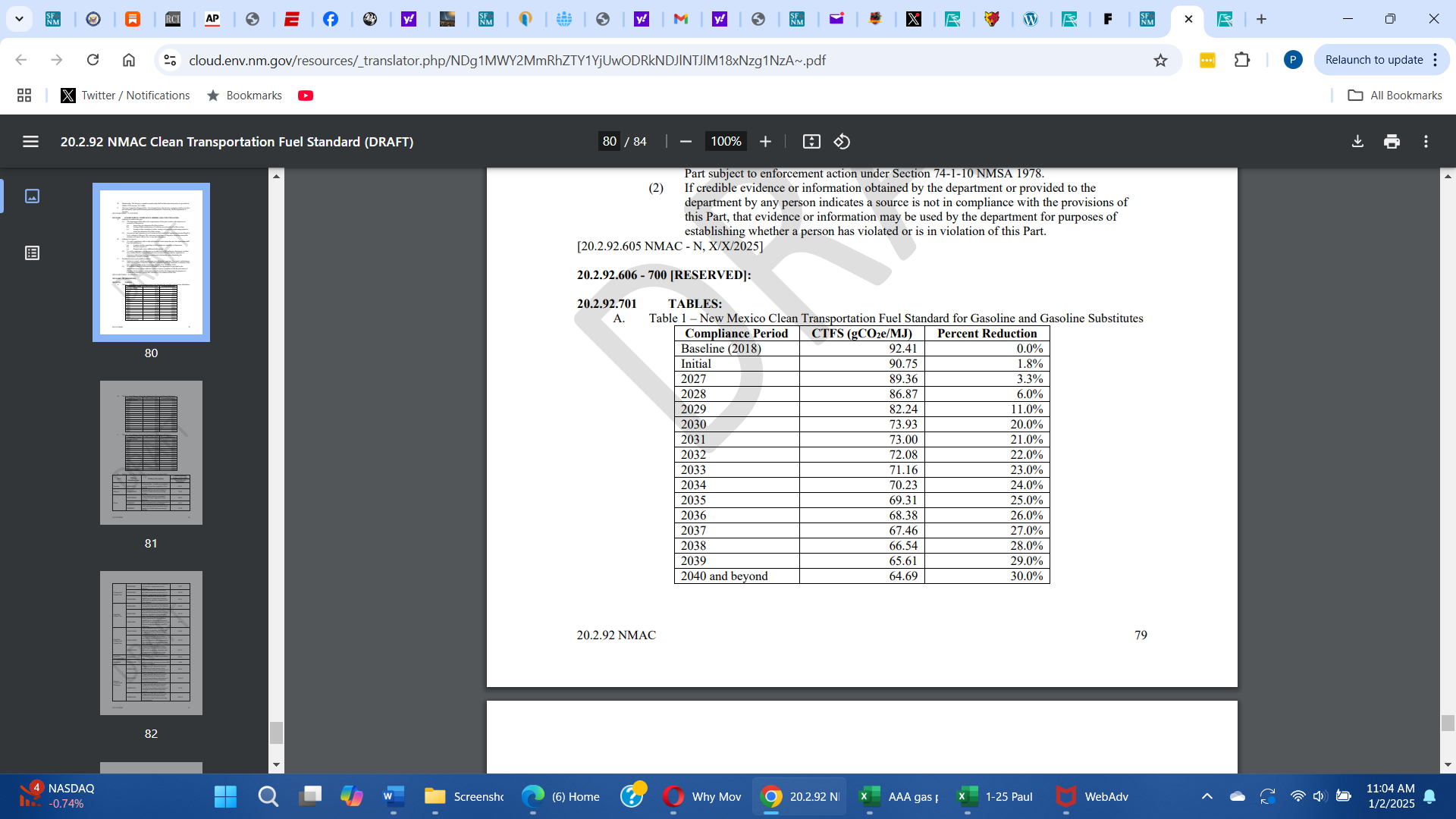Switch to the Facebook browser tab
This screenshot has height=819, width=1456.
point(331,20)
